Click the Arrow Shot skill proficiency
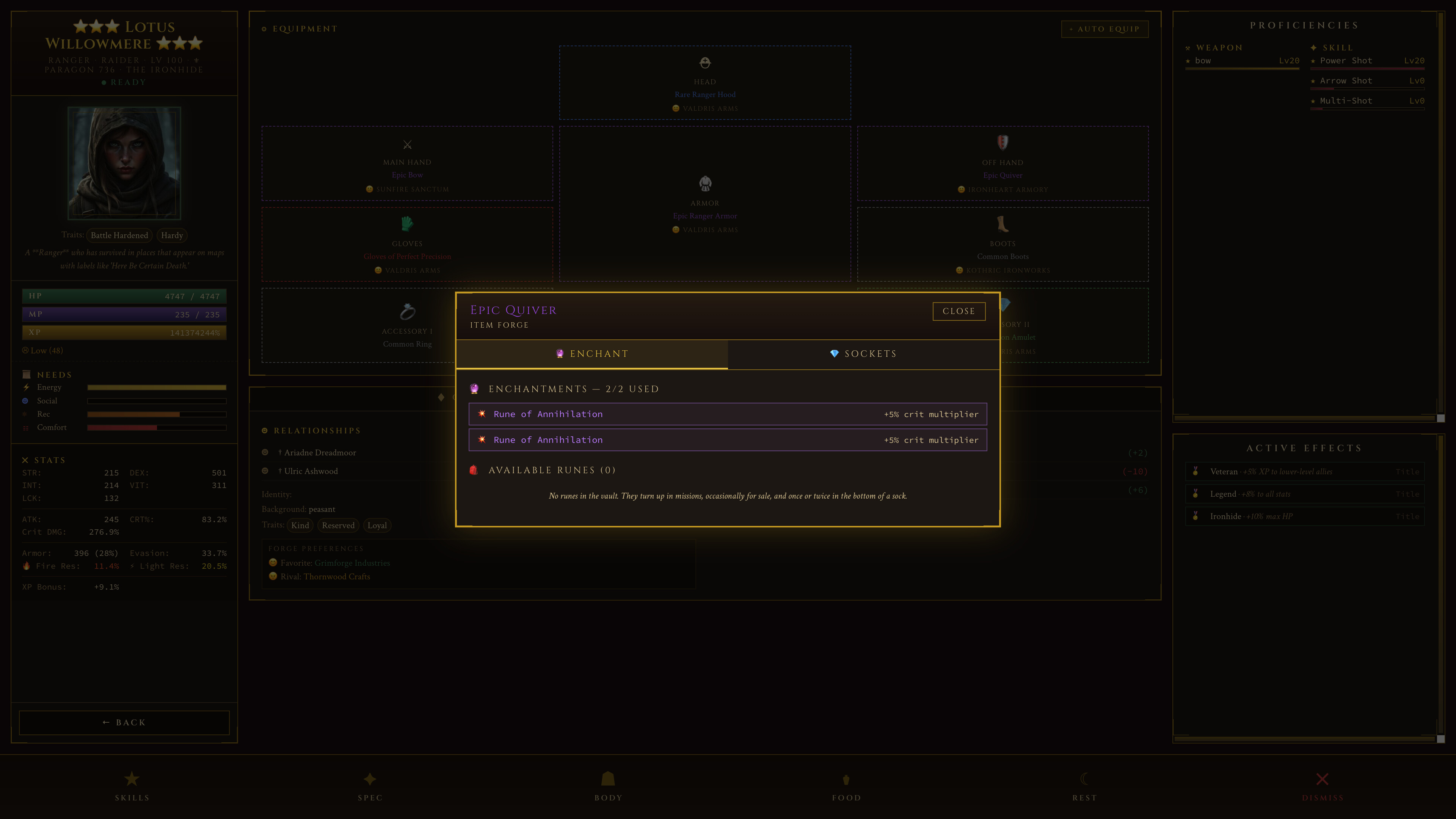Screen dimensions: 1456x819 point(1367,83)
